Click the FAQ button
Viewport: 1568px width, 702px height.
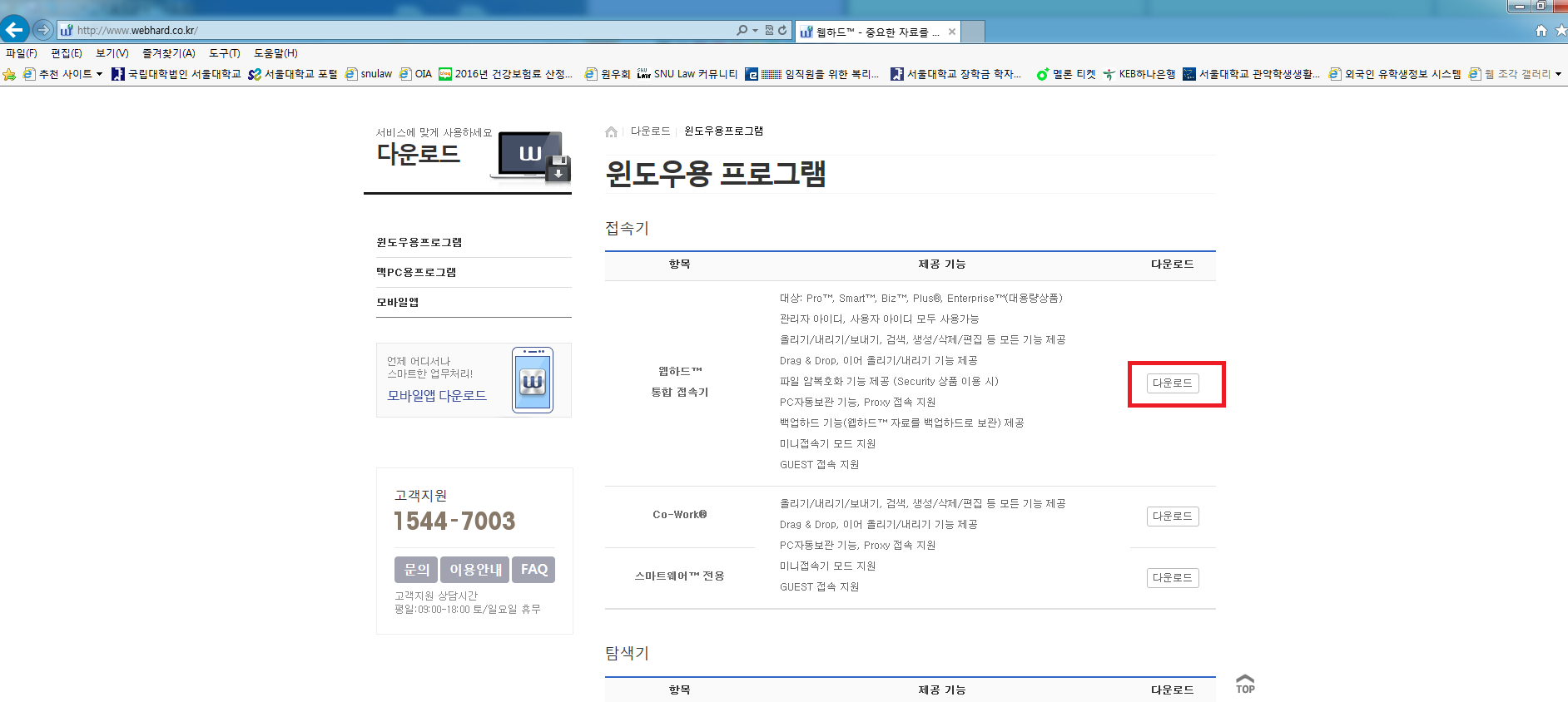[533, 570]
